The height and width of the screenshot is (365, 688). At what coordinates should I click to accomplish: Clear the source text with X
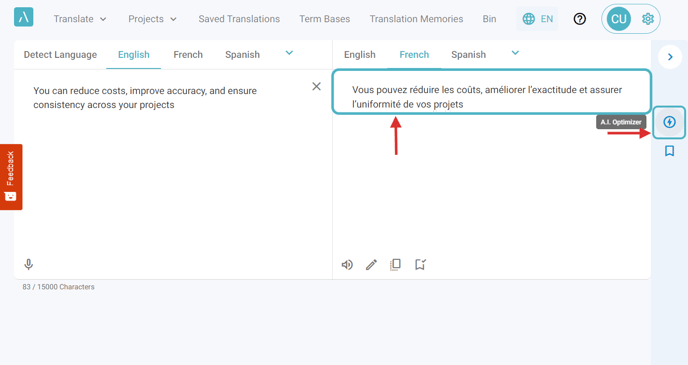pos(316,86)
